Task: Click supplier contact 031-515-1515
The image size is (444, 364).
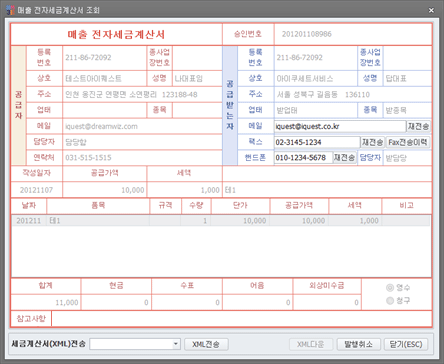Action: (88, 158)
